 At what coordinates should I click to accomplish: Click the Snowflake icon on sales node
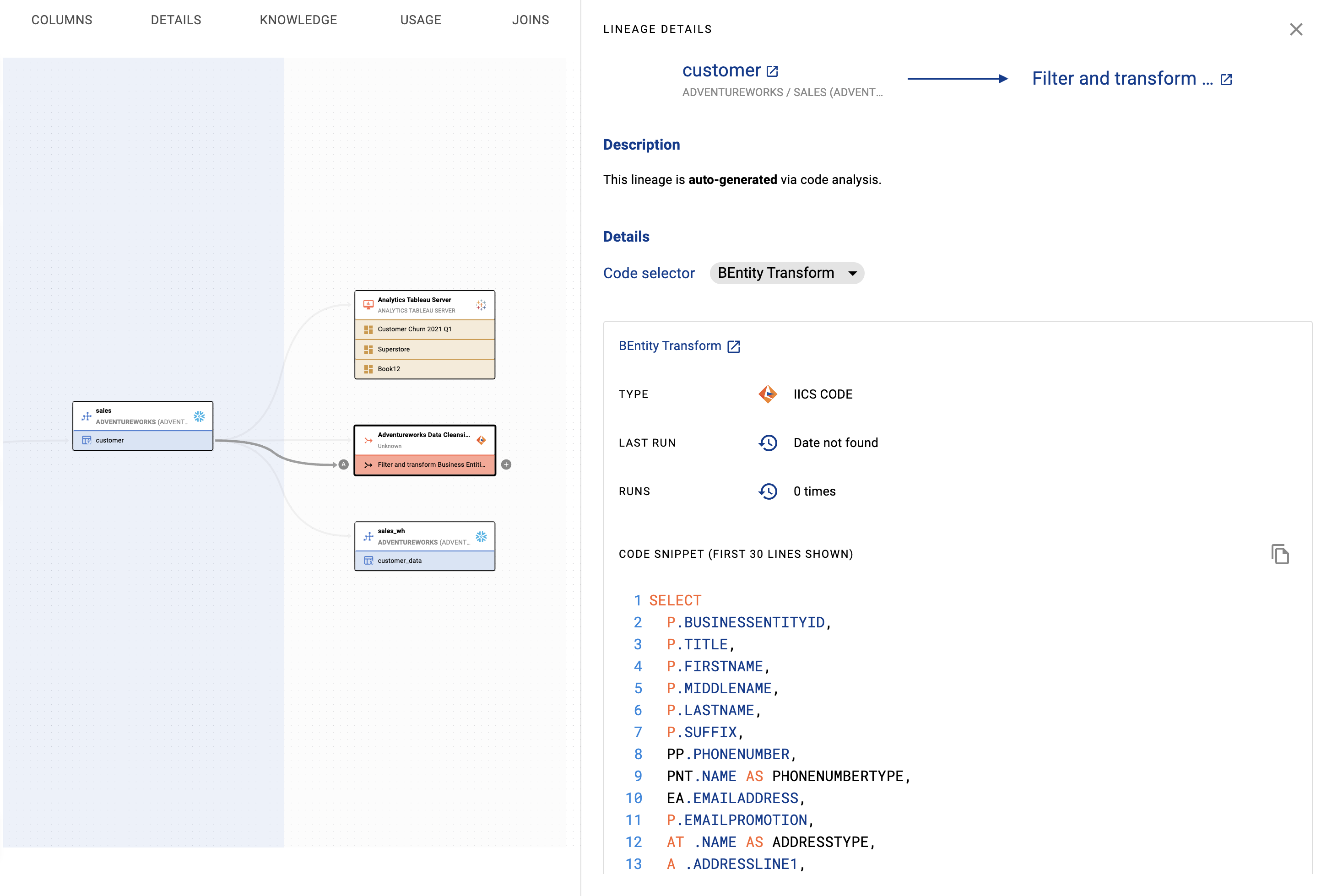(199, 416)
